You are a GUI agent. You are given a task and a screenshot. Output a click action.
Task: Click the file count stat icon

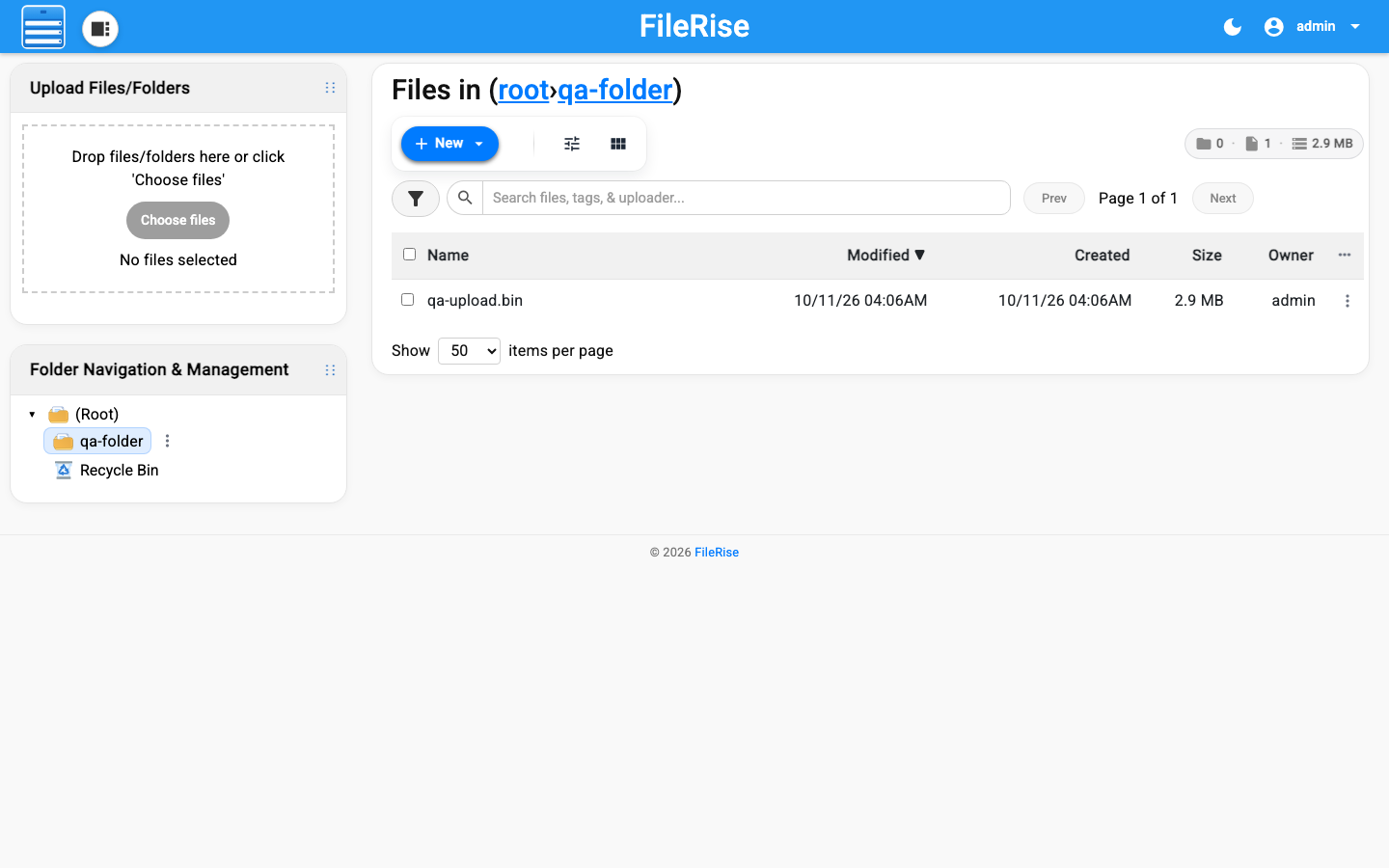point(1251,144)
